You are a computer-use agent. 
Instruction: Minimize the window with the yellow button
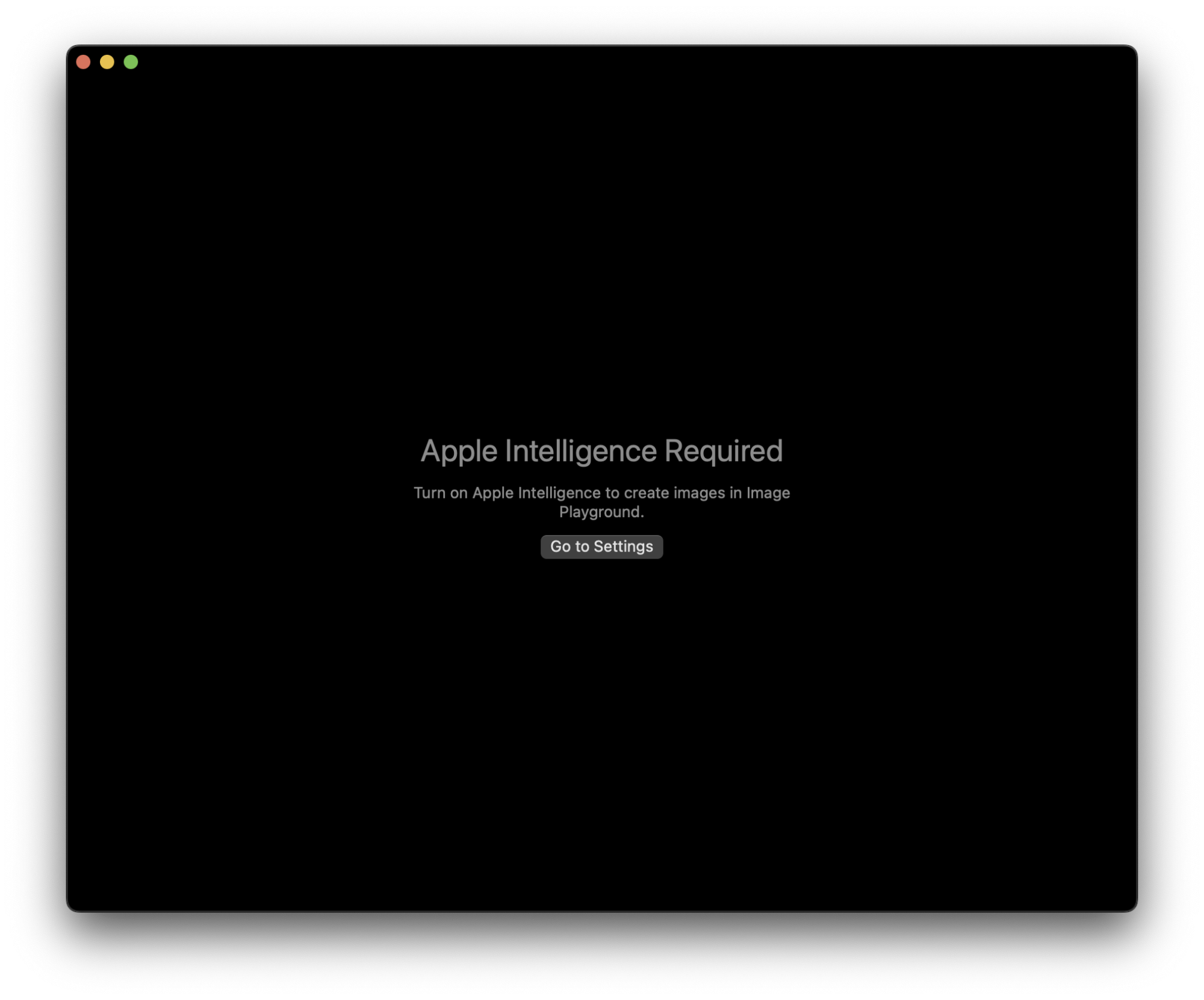[x=107, y=62]
